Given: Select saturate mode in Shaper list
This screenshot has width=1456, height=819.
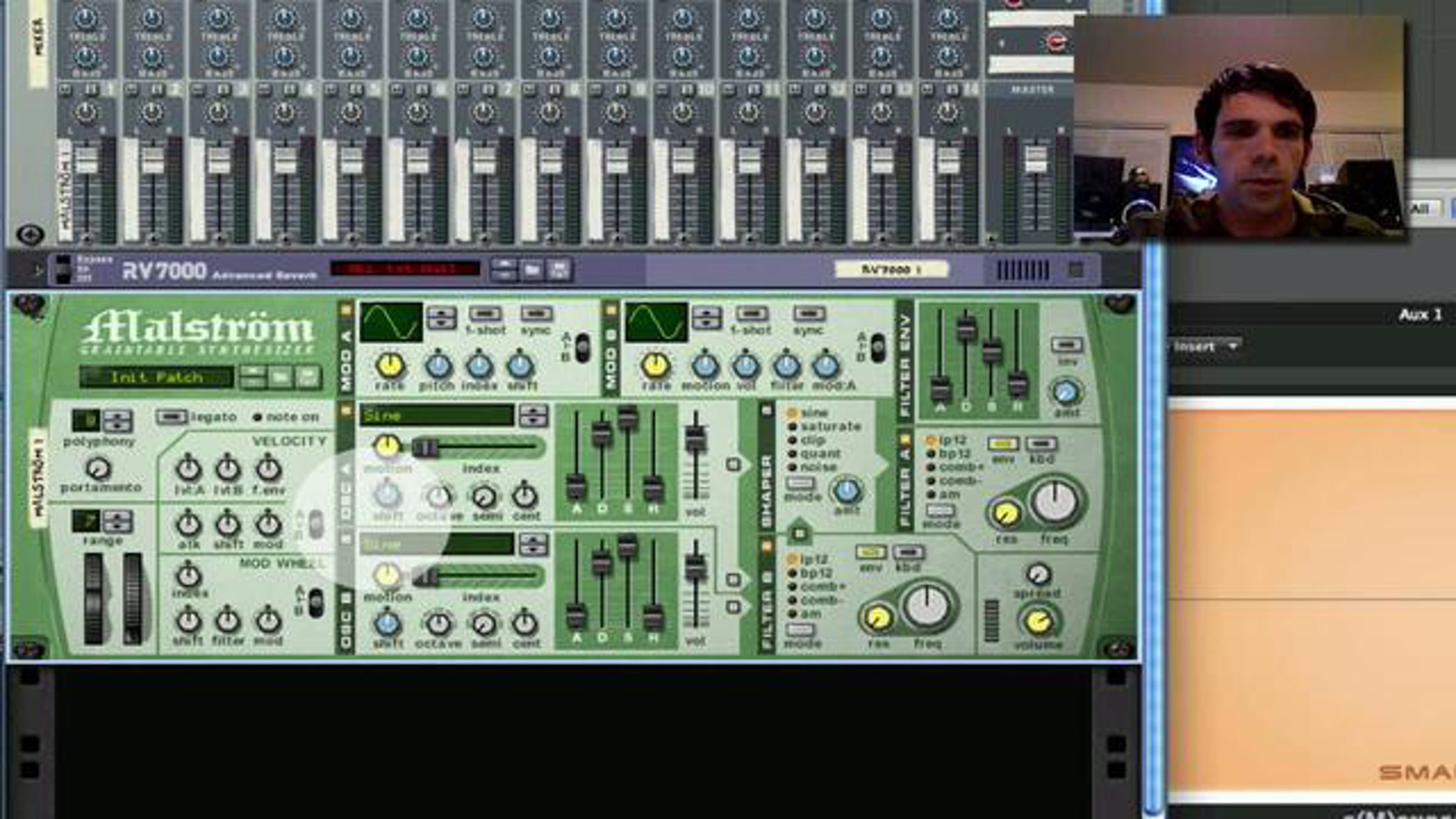Looking at the screenshot, I should coord(826,426).
